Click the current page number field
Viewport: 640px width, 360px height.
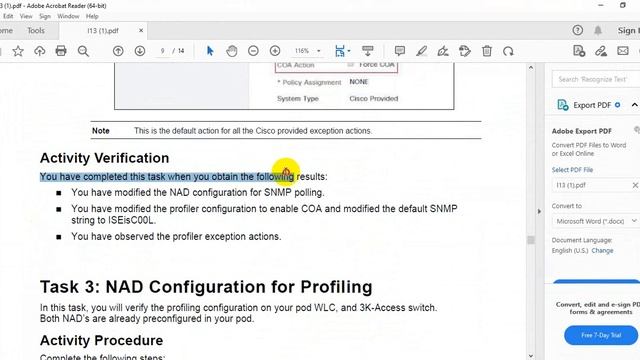click(162, 51)
